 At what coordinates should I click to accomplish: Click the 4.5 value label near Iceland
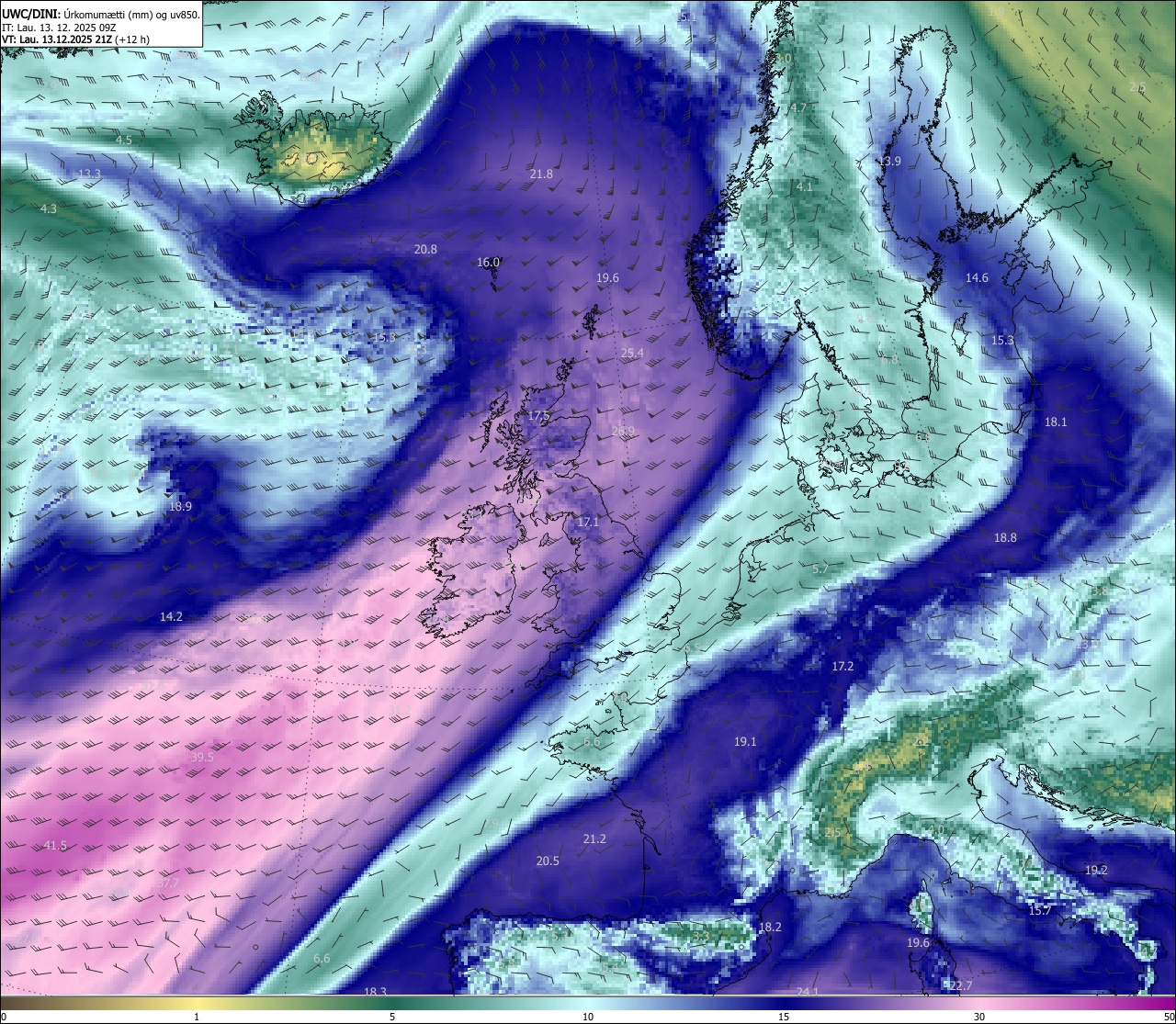124,140
